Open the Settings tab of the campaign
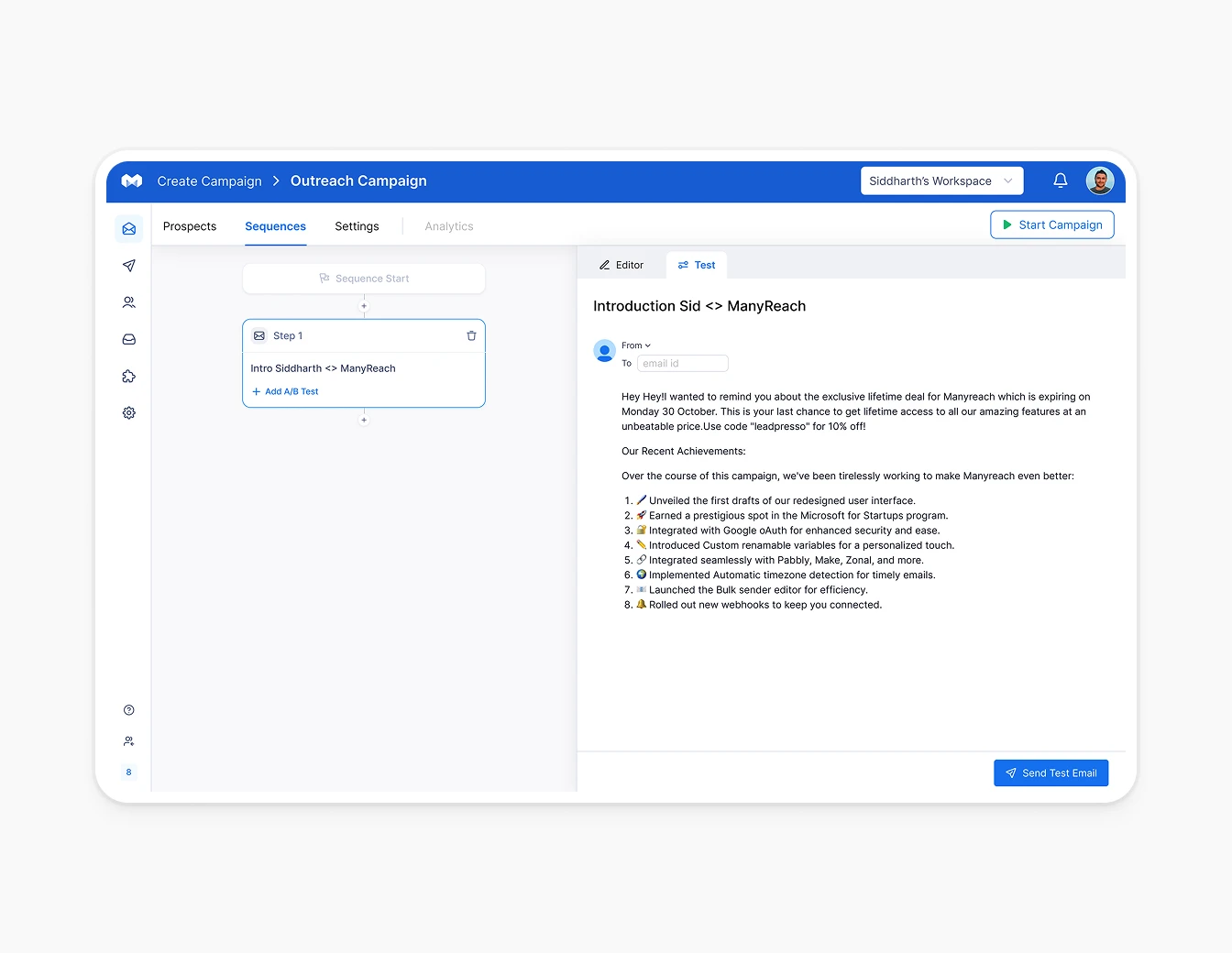 (357, 226)
